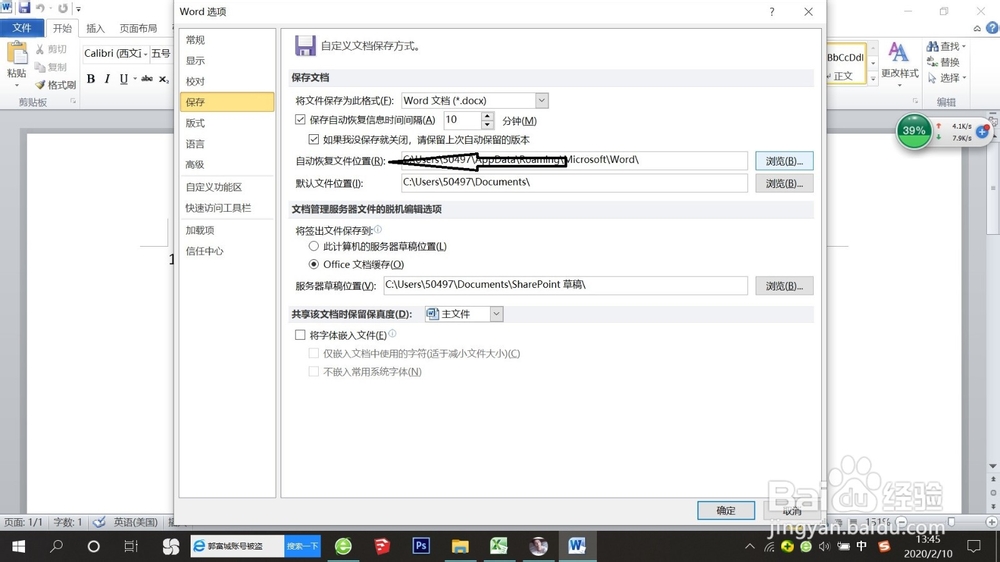This screenshot has width=1000, height=562.
Task: Browse for default file location
Action: point(784,183)
